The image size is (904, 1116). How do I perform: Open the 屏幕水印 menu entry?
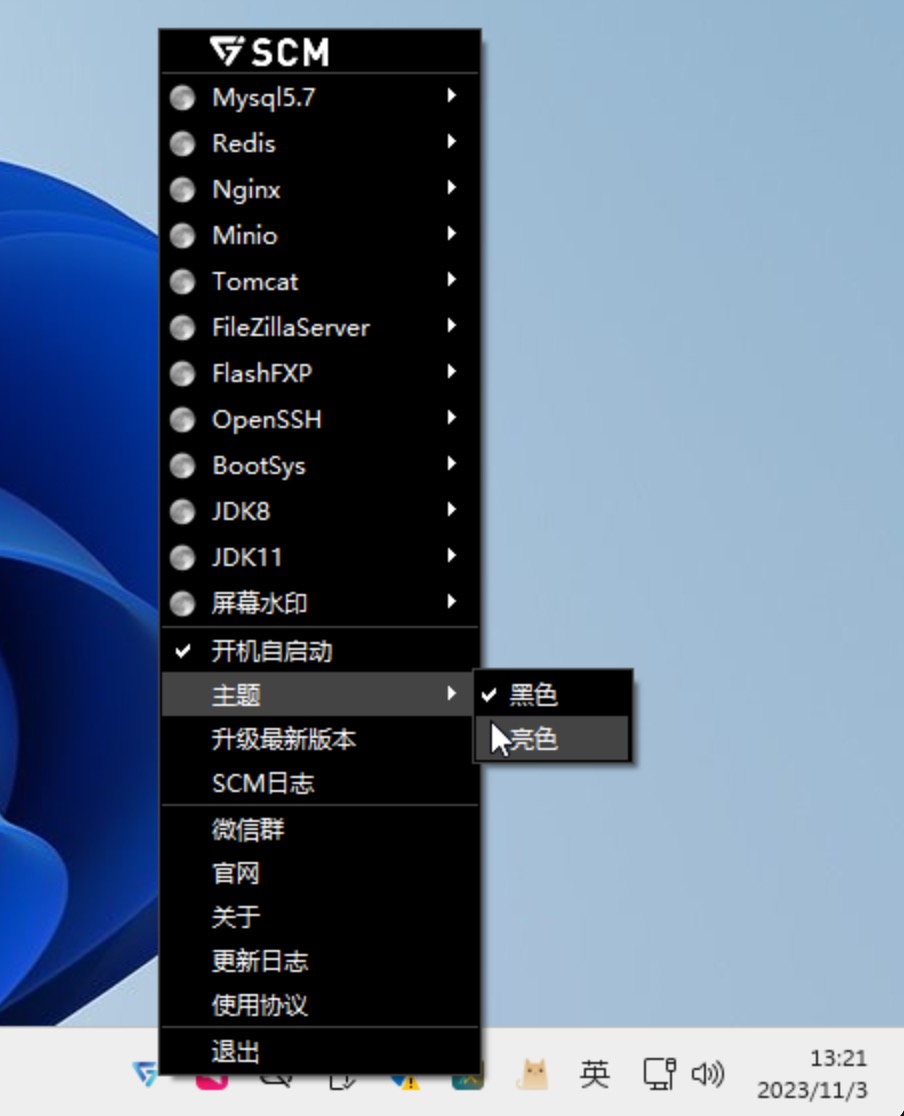click(320, 604)
